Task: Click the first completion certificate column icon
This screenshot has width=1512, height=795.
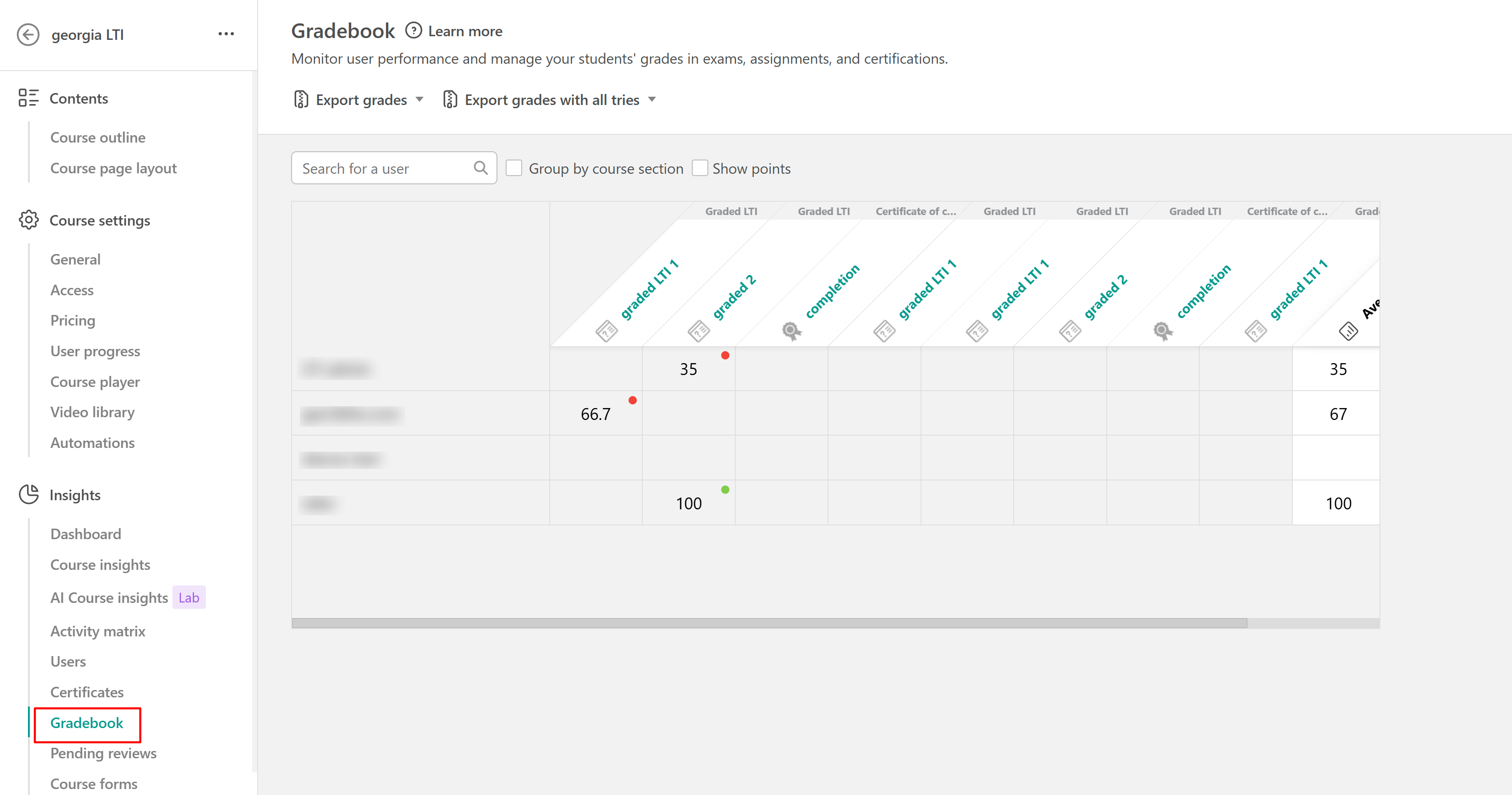Action: pos(791,331)
